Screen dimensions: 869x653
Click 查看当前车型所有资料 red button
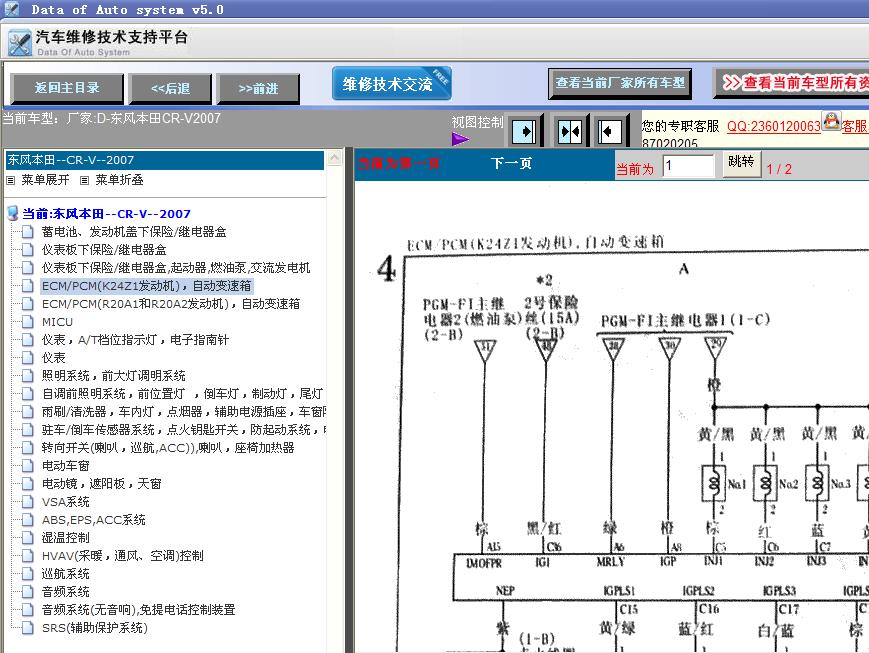point(791,83)
